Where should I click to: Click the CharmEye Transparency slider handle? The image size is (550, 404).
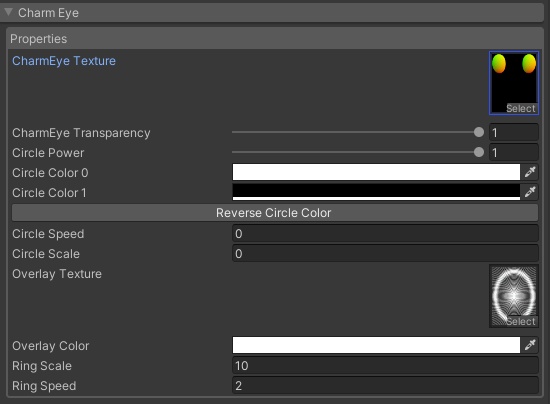click(x=478, y=132)
